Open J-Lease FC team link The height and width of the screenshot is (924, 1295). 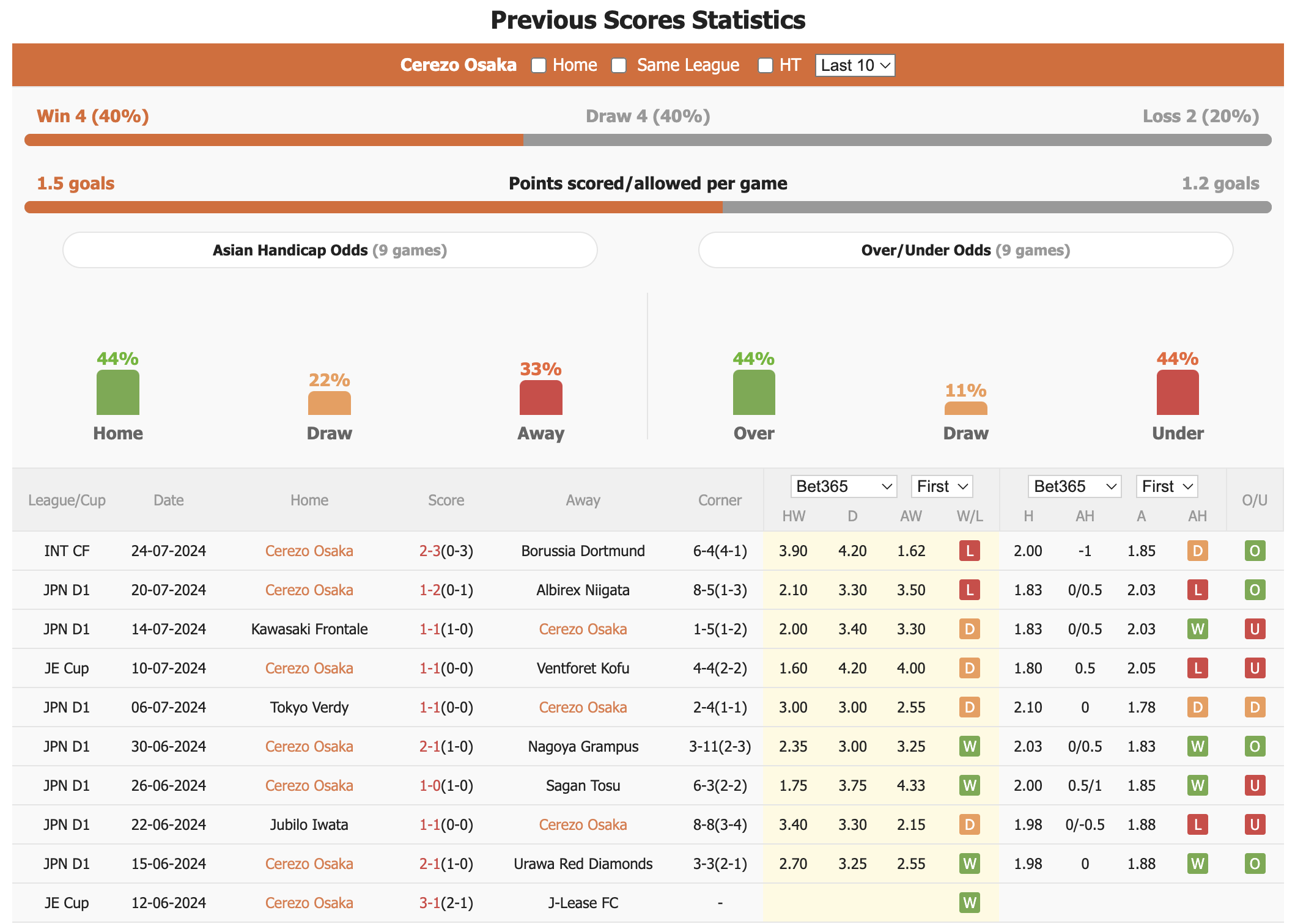583,903
